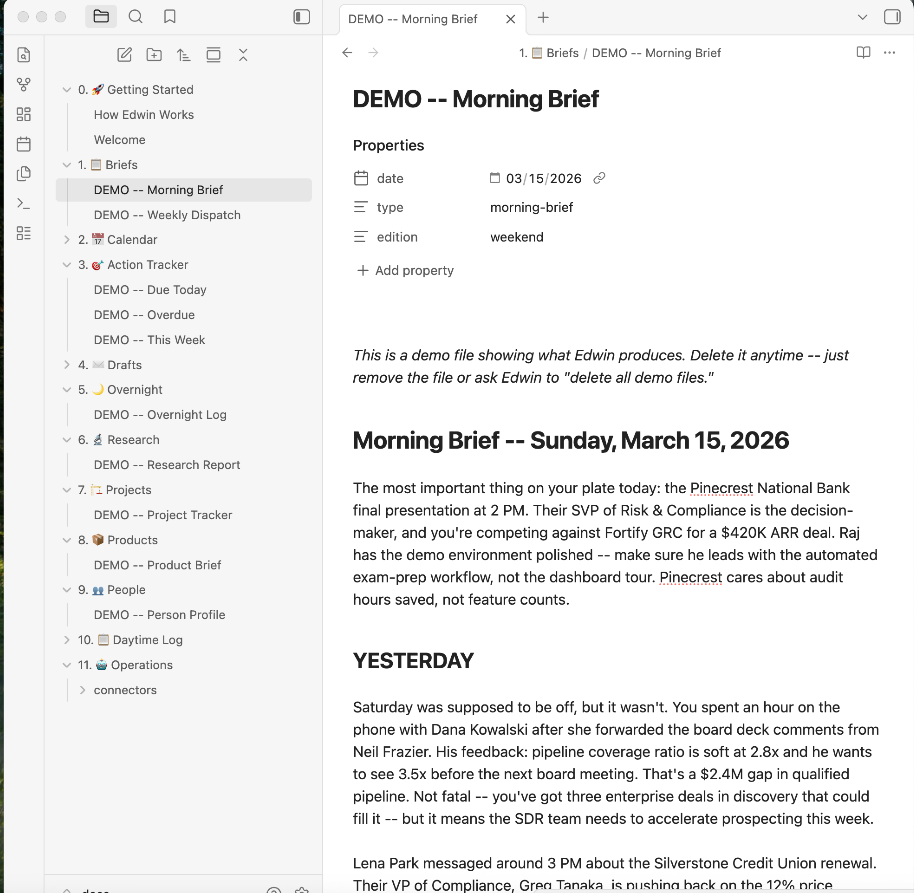The width and height of the screenshot is (914, 893).
Task: Switch to reading view with the book icon
Action: (862, 52)
